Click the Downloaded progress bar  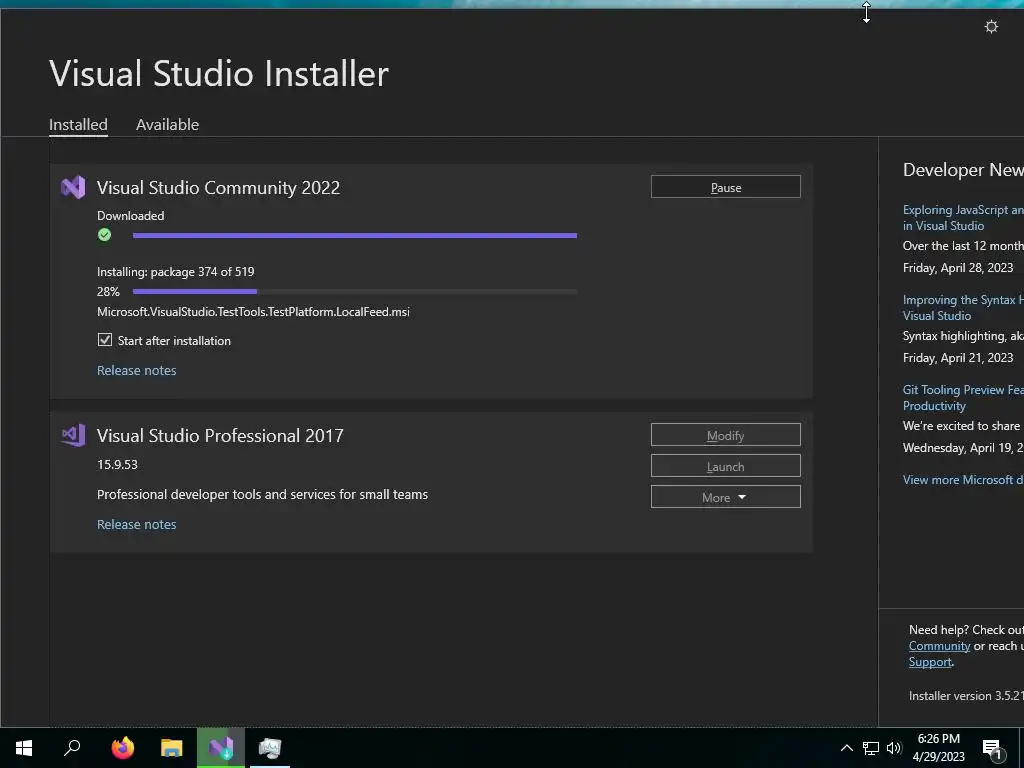355,235
